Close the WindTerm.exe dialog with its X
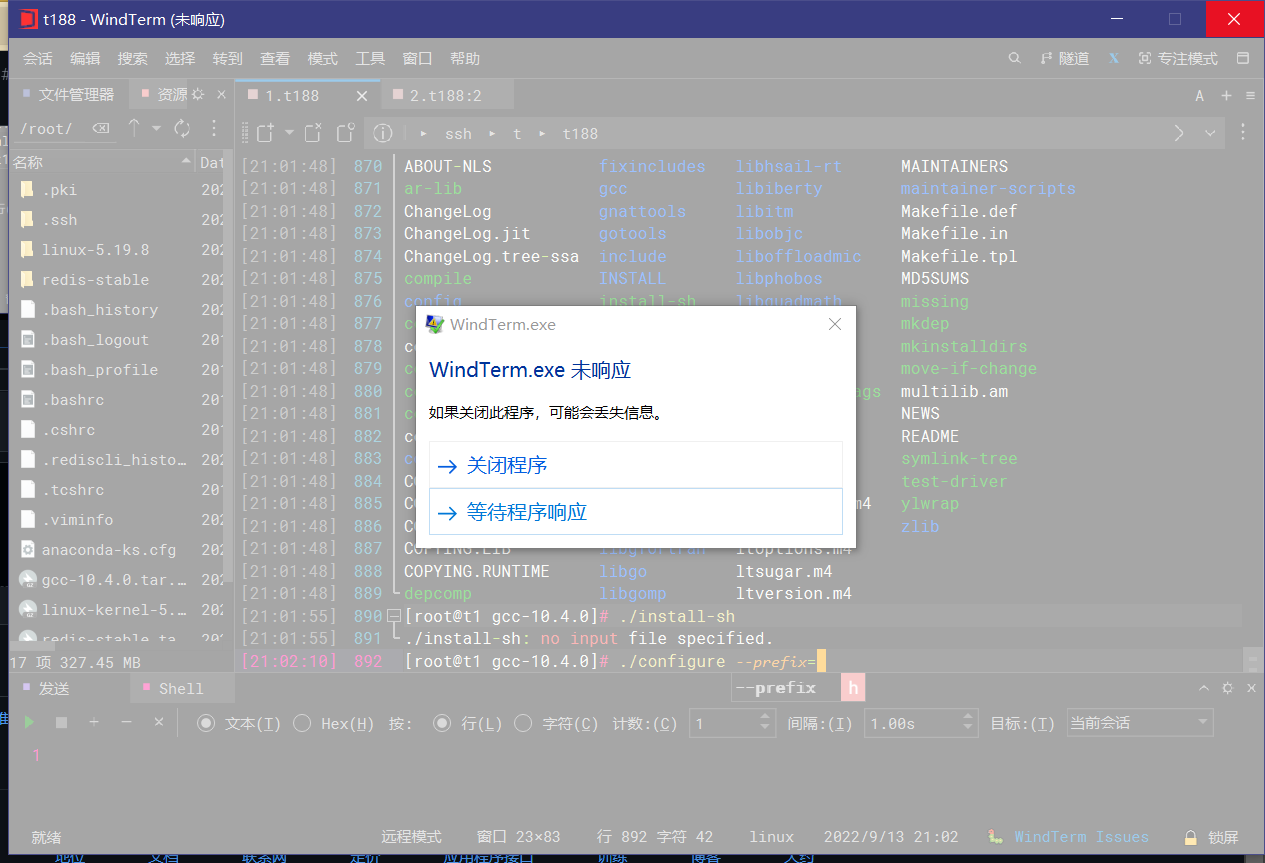 click(835, 324)
